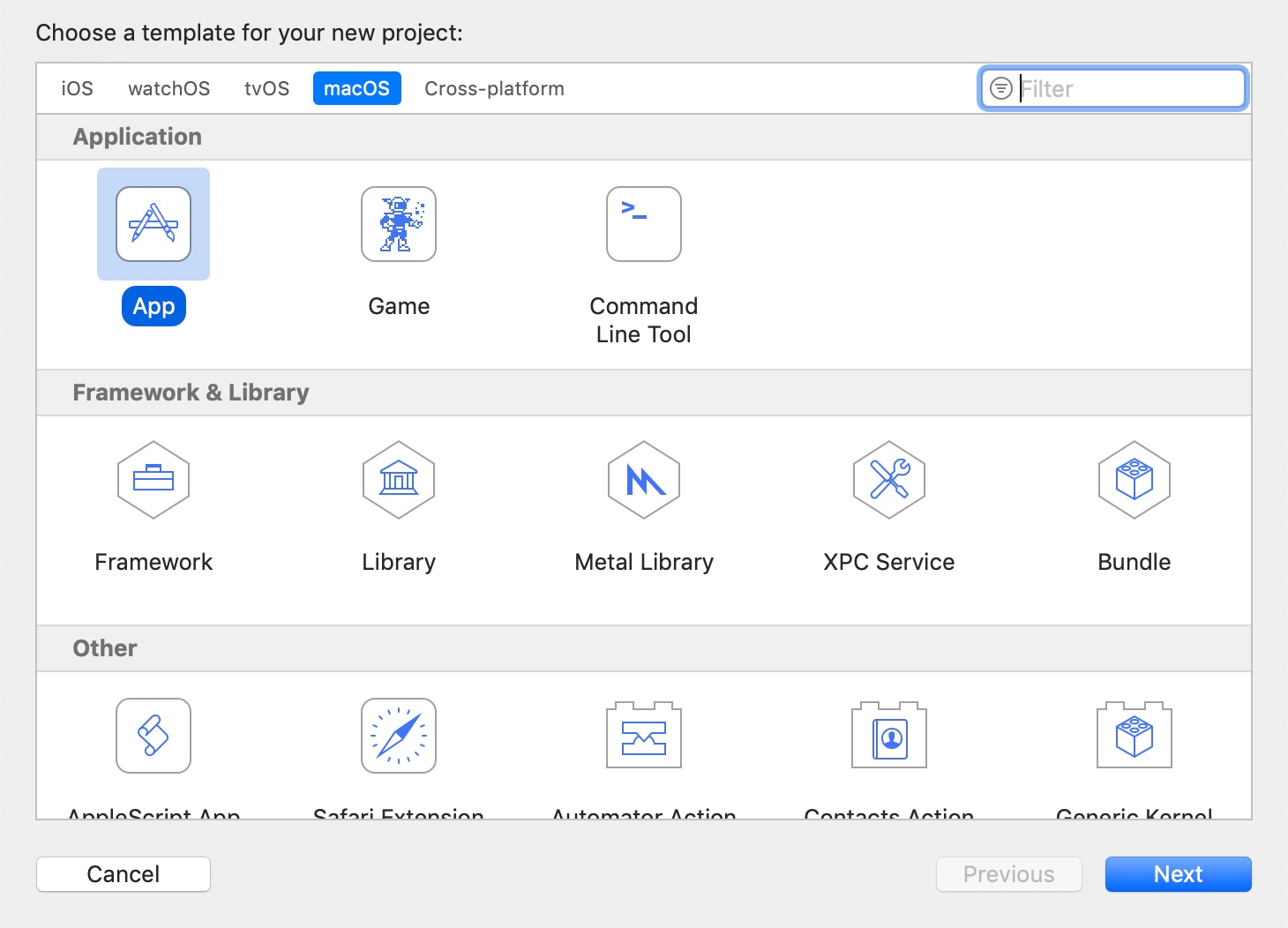
Task: Click the XPC Service label
Action: [889, 562]
